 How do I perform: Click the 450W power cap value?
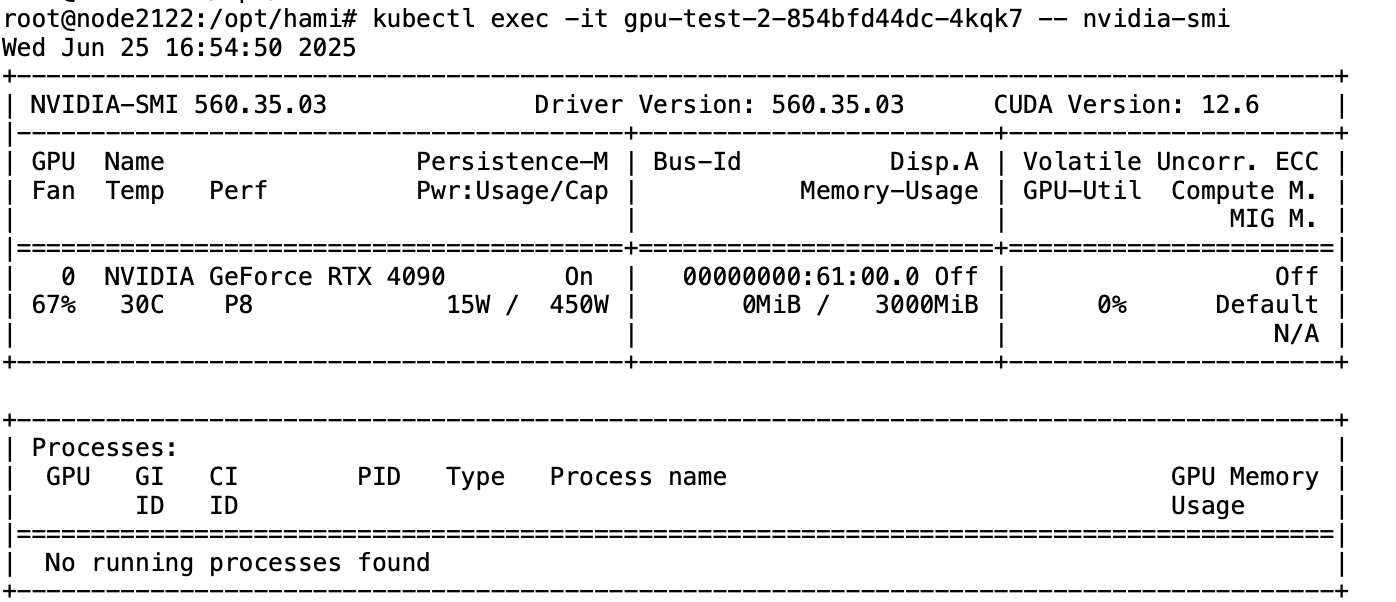579,305
